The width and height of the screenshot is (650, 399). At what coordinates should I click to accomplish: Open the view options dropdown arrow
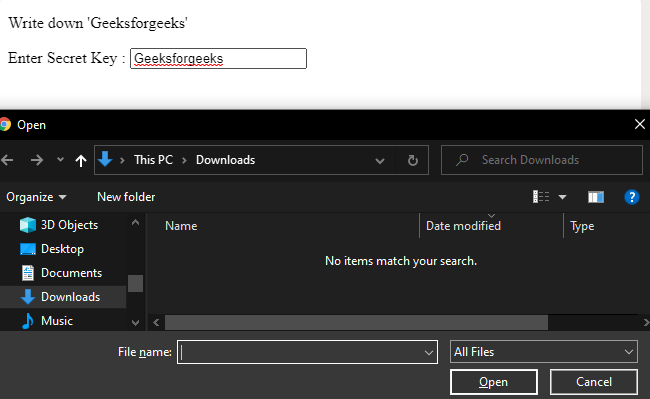tap(563, 197)
